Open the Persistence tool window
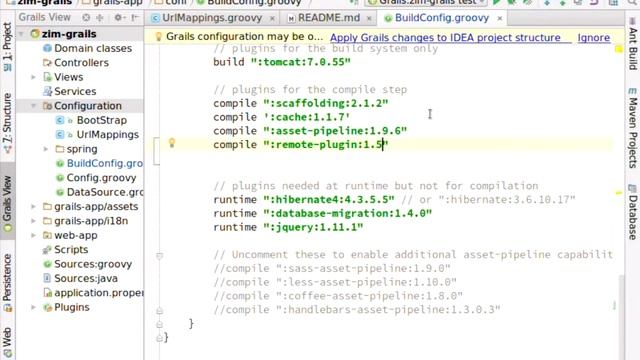This screenshot has height=360, width=640. point(7,282)
